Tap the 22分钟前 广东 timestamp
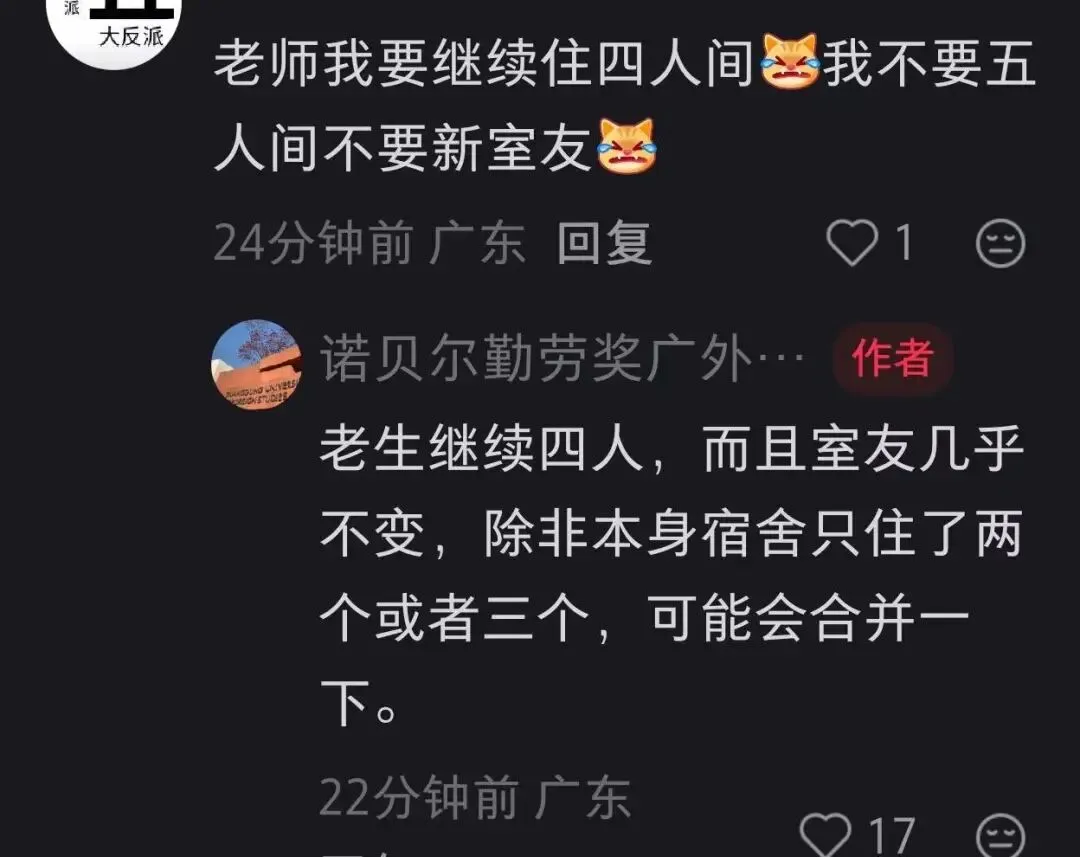This screenshot has width=1080, height=857. (x=475, y=797)
